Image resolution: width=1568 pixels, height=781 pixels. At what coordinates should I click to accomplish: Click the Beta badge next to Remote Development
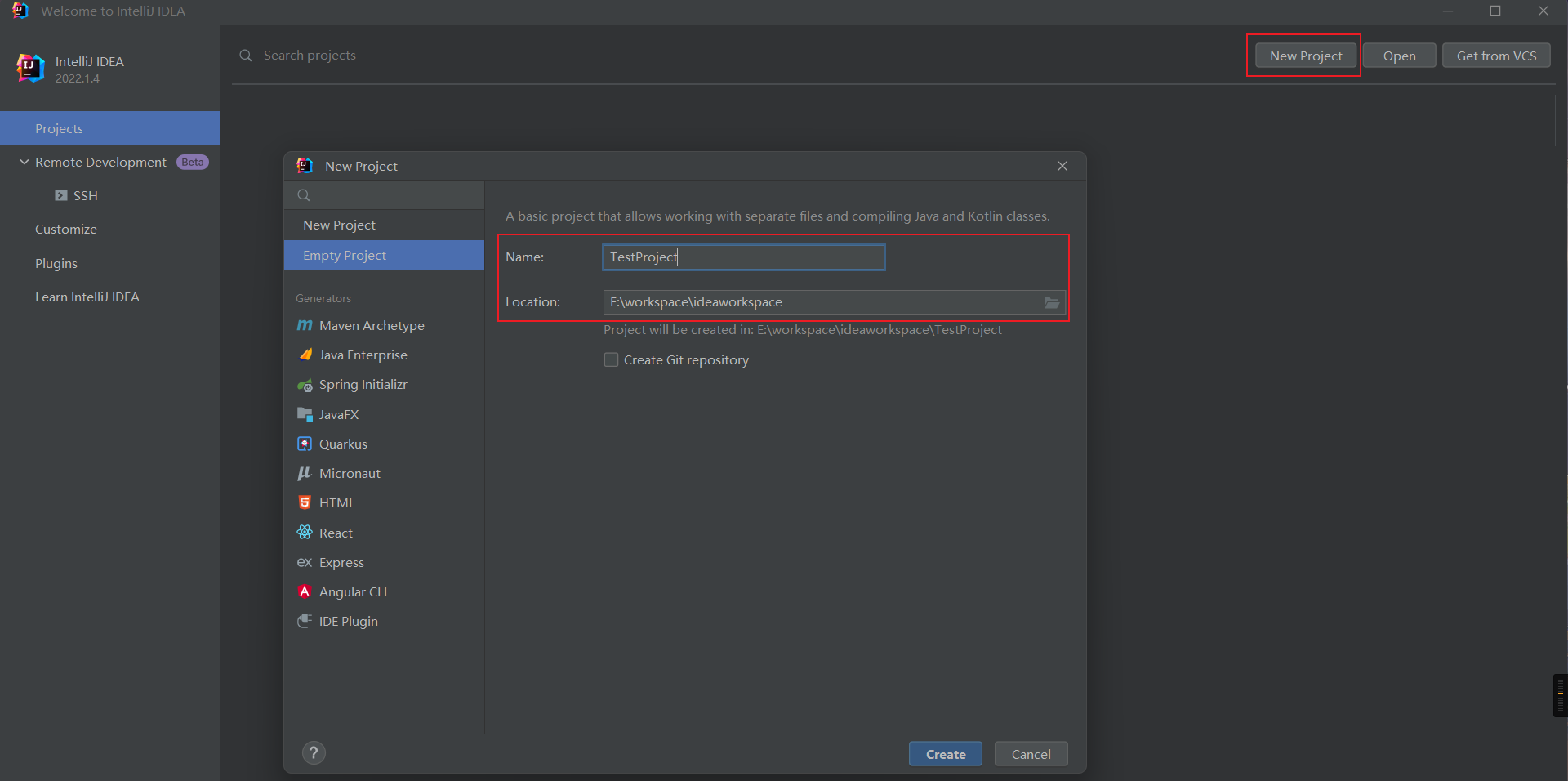click(x=193, y=163)
